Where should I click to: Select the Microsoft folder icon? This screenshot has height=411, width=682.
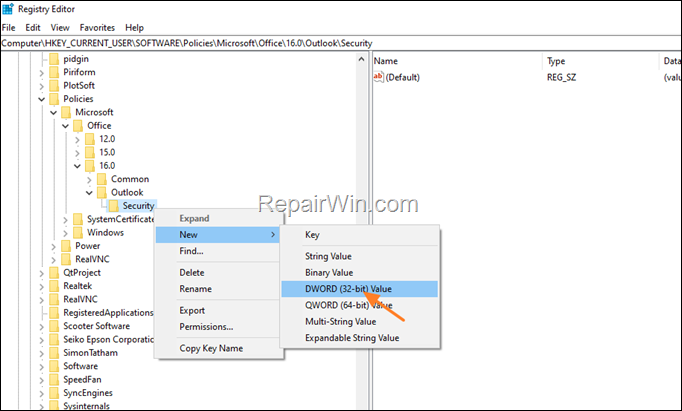[x=66, y=112]
